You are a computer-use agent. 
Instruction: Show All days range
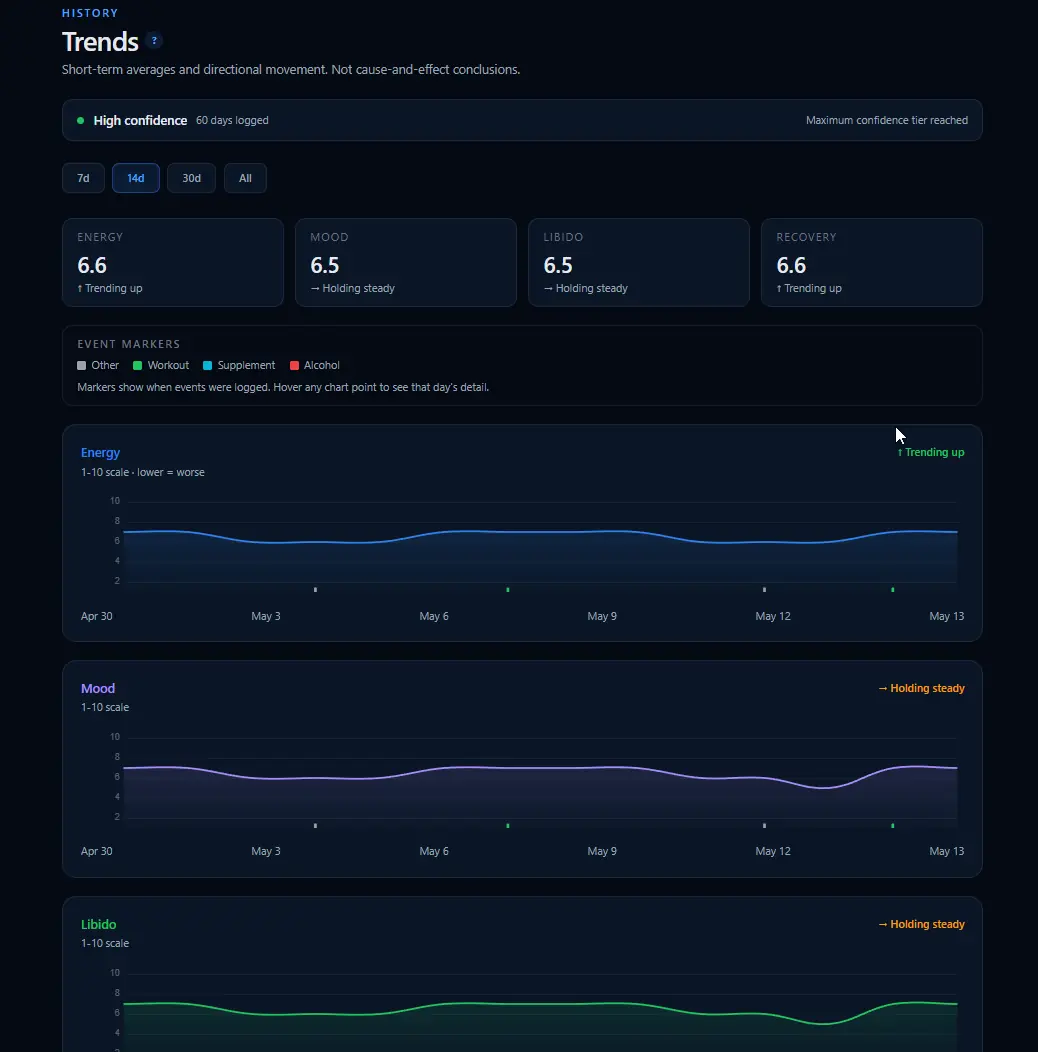click(x=245, y=178)
